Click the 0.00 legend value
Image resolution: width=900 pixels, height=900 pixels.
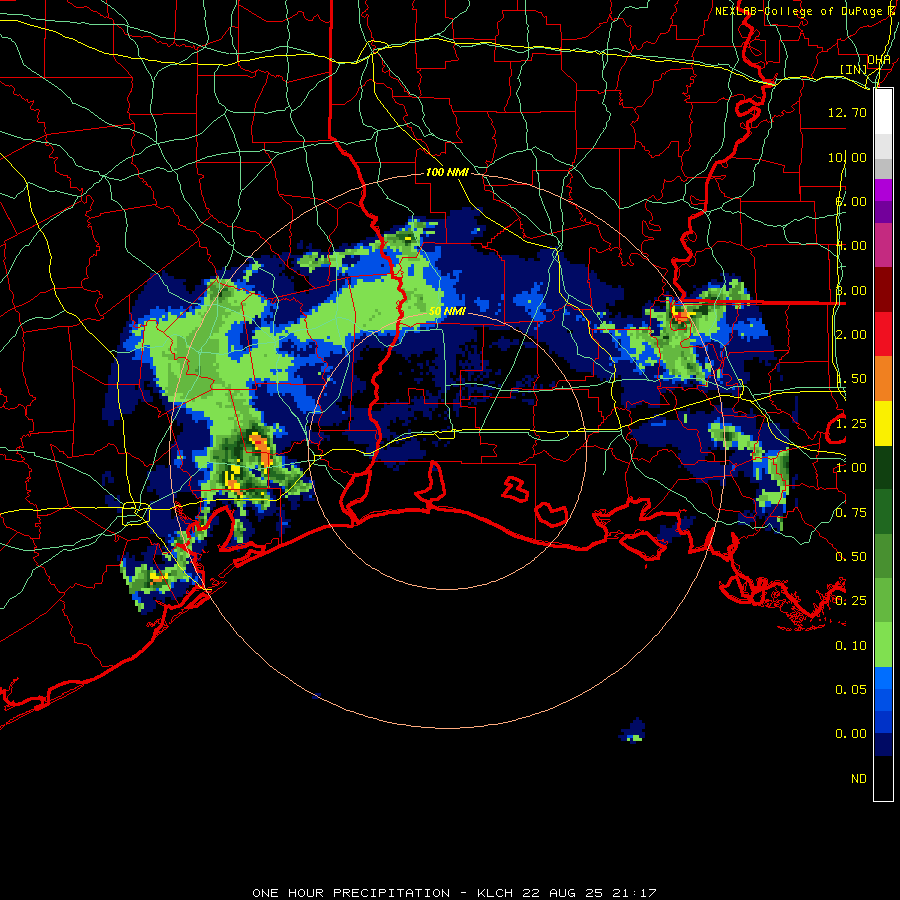click(851, 734)
